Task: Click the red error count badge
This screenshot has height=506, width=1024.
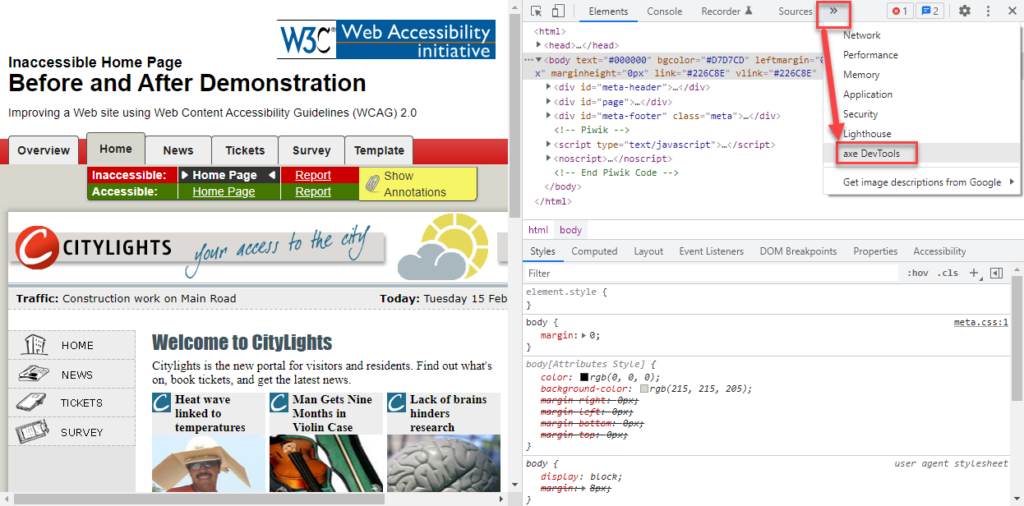Action: [x=899, y=11]
